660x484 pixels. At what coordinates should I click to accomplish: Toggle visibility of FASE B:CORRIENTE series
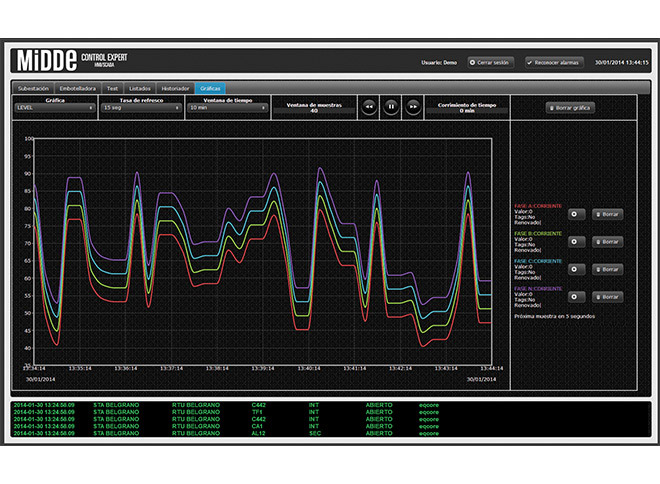click(x=575, y=241)
